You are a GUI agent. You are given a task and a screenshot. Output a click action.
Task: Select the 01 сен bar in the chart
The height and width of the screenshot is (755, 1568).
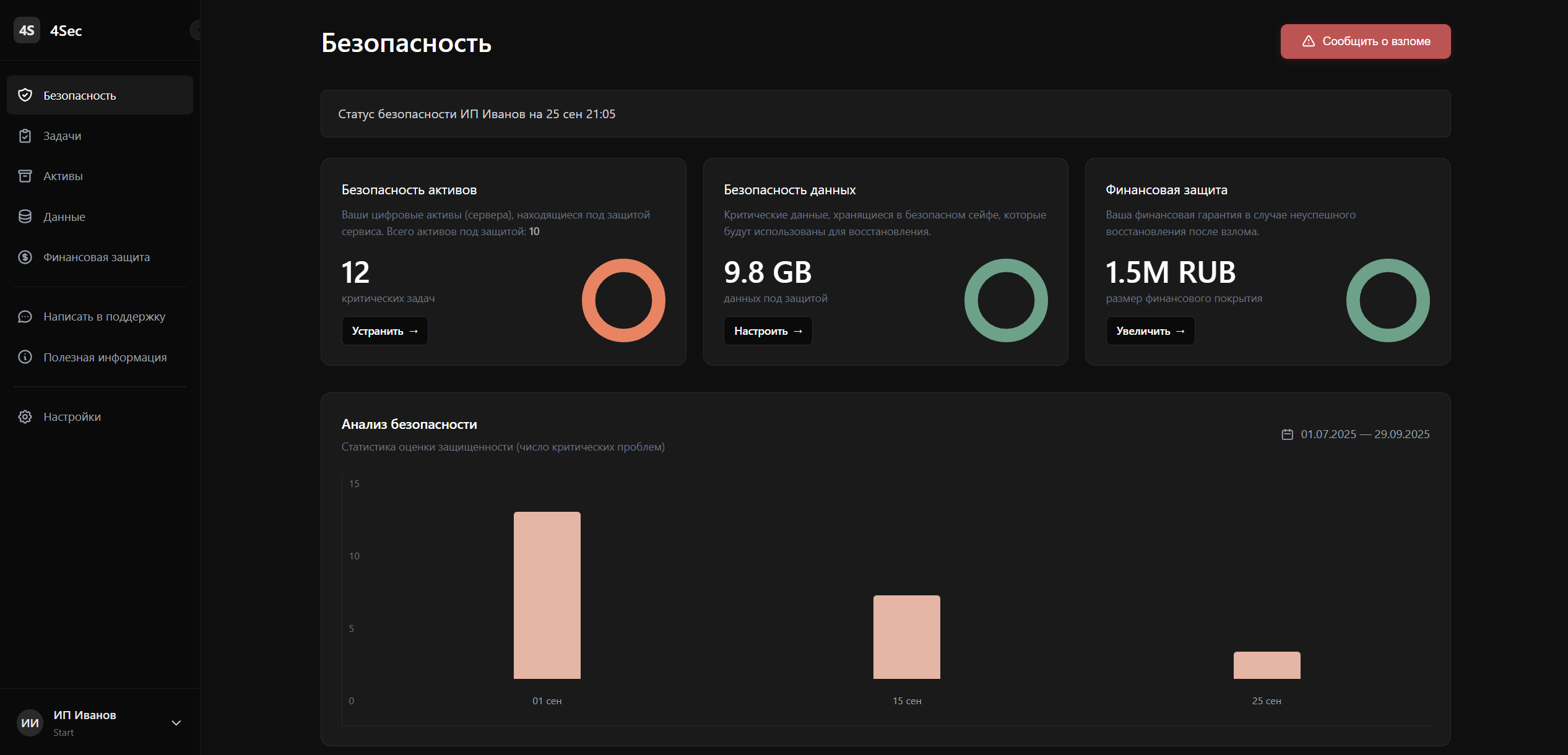pyautogui.click(x=547, y=594)
